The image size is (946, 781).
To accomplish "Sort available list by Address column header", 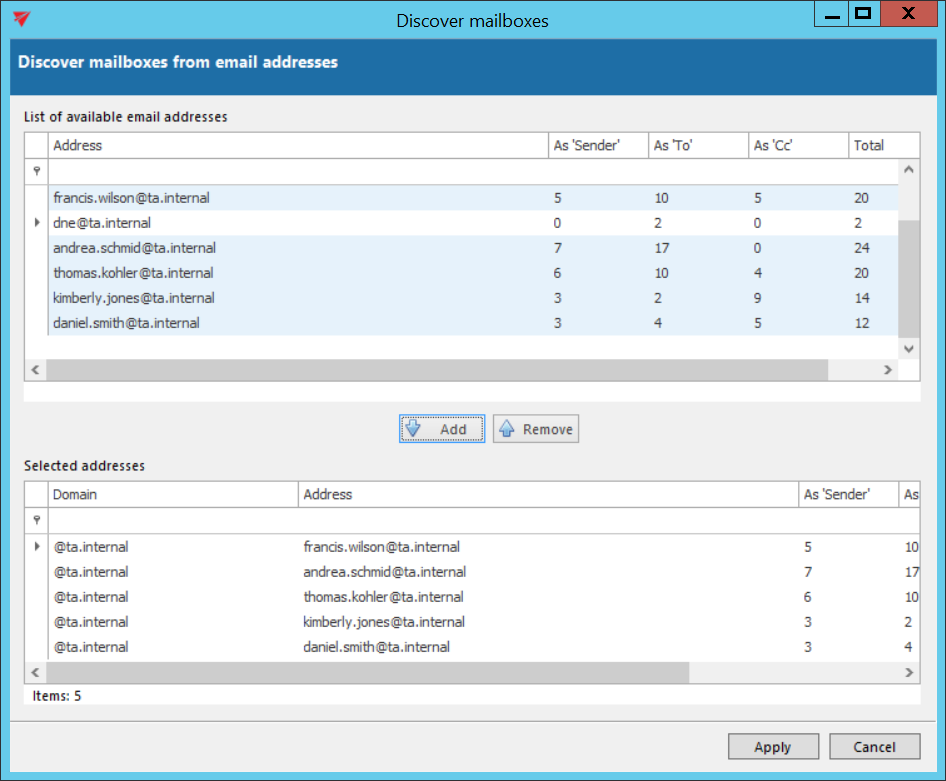I will [297, 145].
